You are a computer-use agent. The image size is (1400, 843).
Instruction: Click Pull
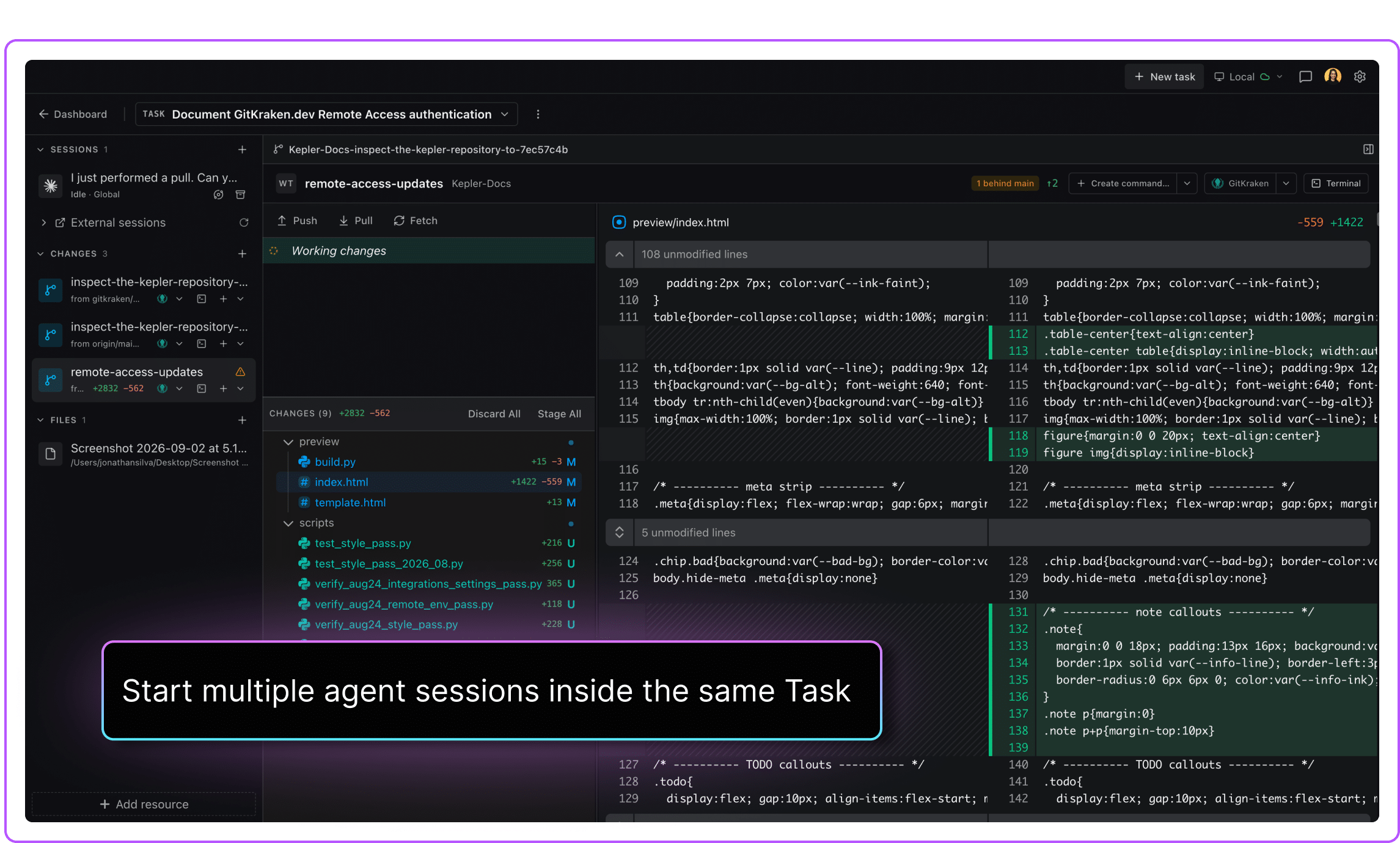click(x=356, y=221)
